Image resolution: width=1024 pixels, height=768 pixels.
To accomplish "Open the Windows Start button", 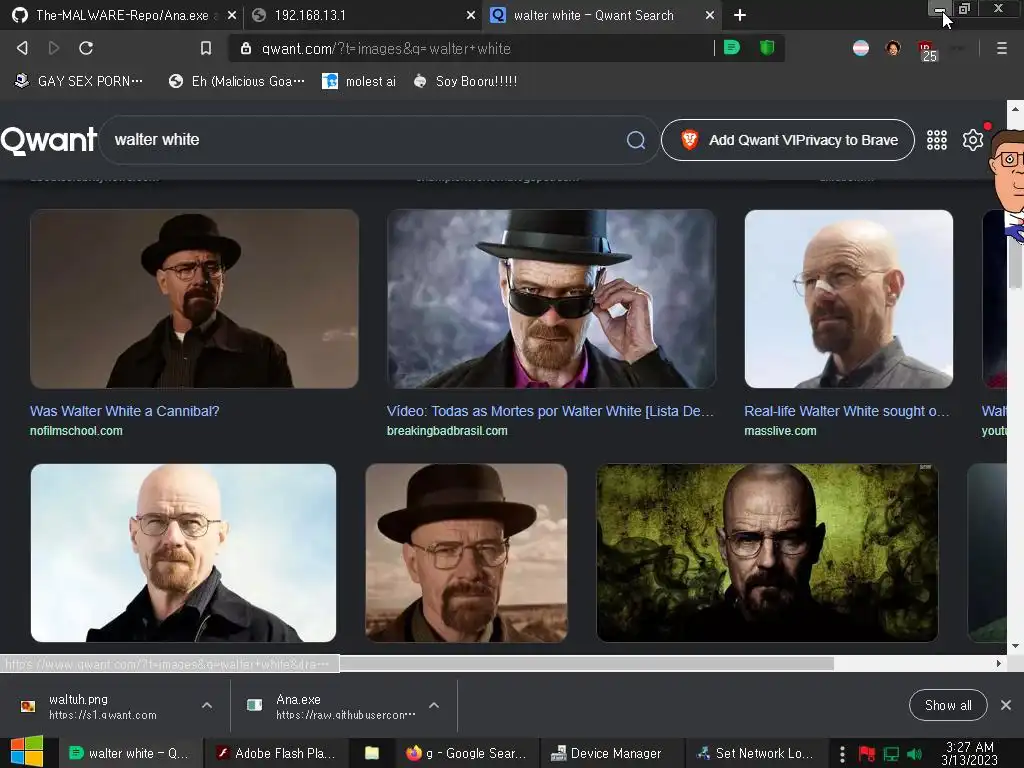I will pyautogui.click(x=27, y=752).
